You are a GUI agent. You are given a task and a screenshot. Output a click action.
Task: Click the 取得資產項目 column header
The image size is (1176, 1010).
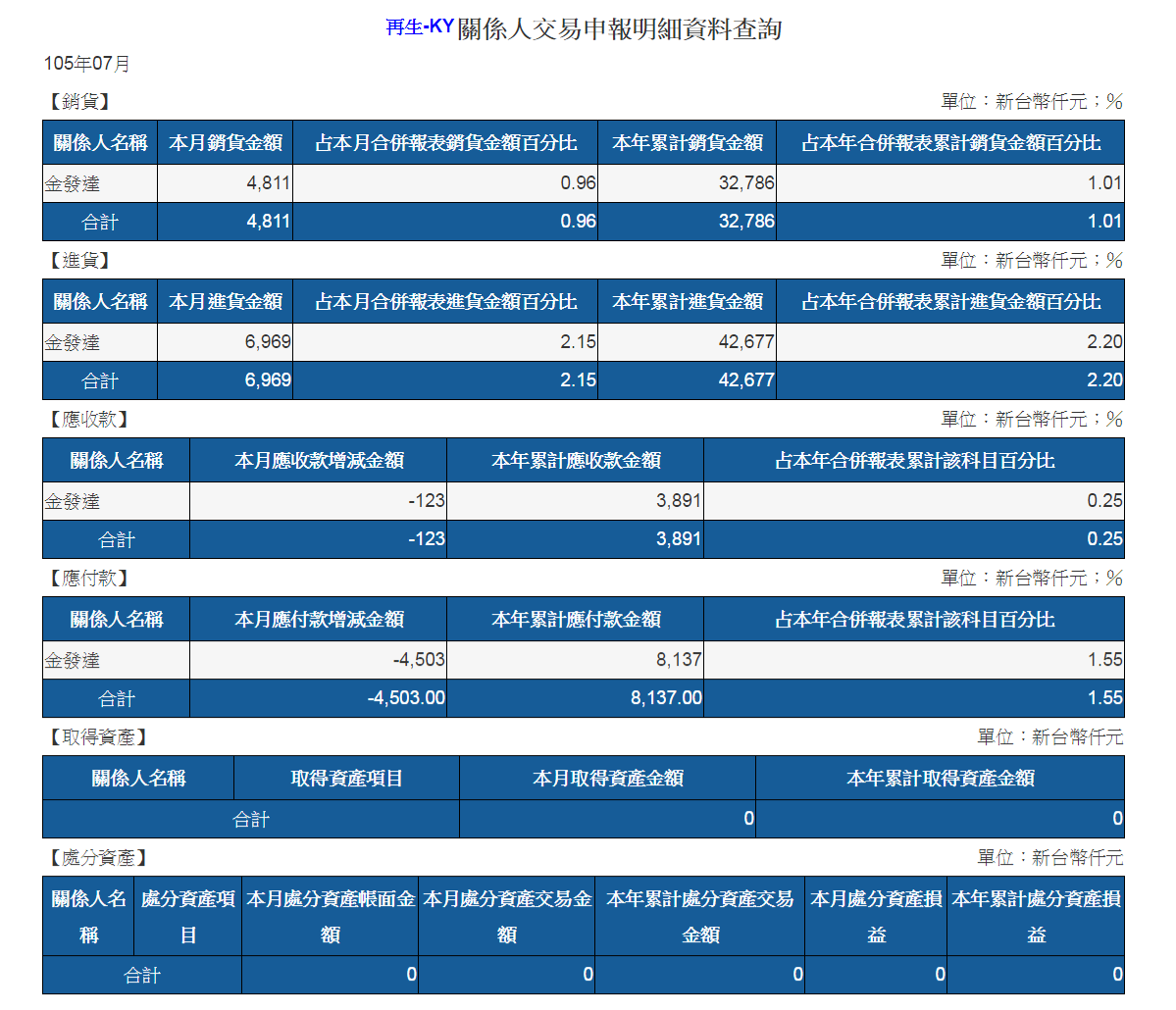pyautogui.click(x=346, y=779)
